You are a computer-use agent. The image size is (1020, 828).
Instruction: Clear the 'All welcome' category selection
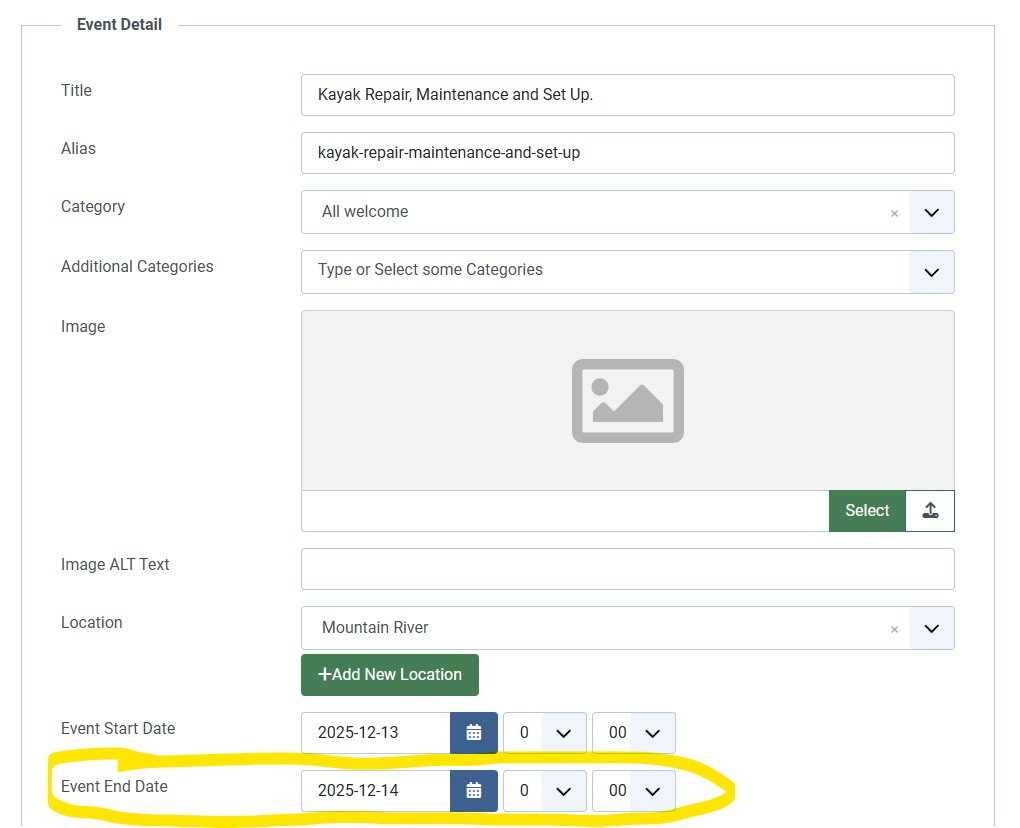point(894,213)
